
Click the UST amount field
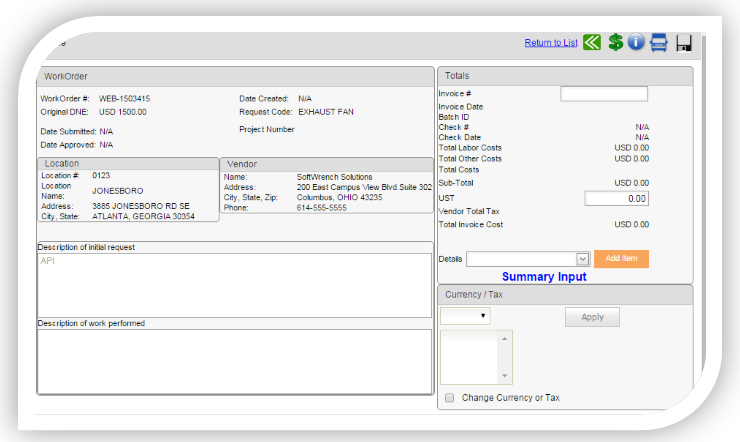[616, 199]
